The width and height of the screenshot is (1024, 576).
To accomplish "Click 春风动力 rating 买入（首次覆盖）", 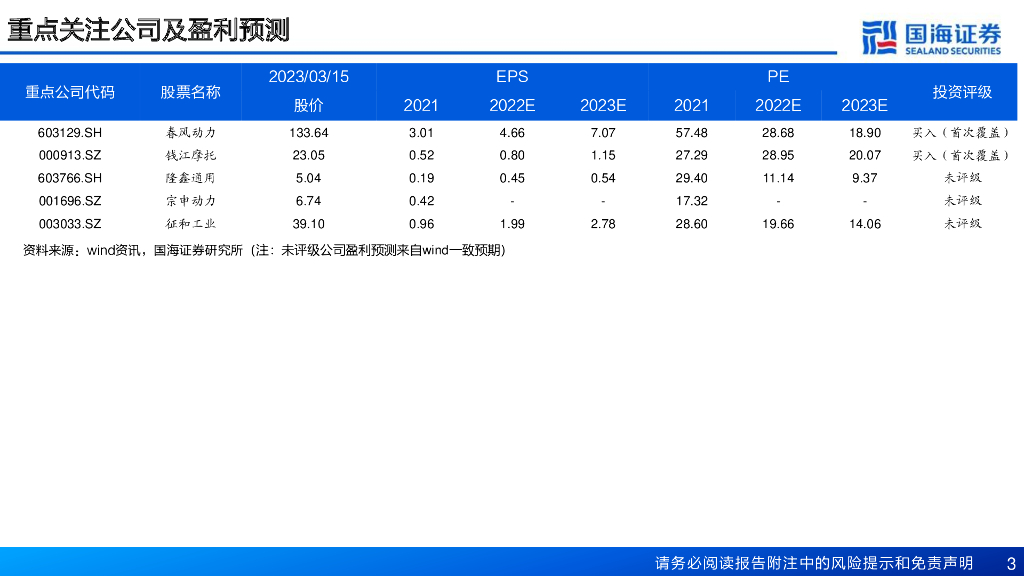I will 962,133.
